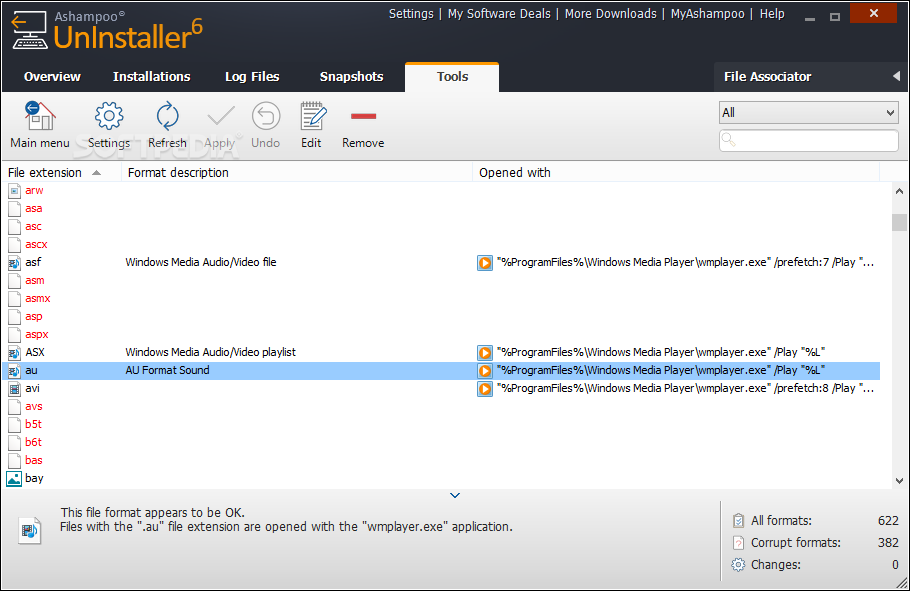Click 'Windows Media Audio/Video playlist' description

click(x=211, y=352)
